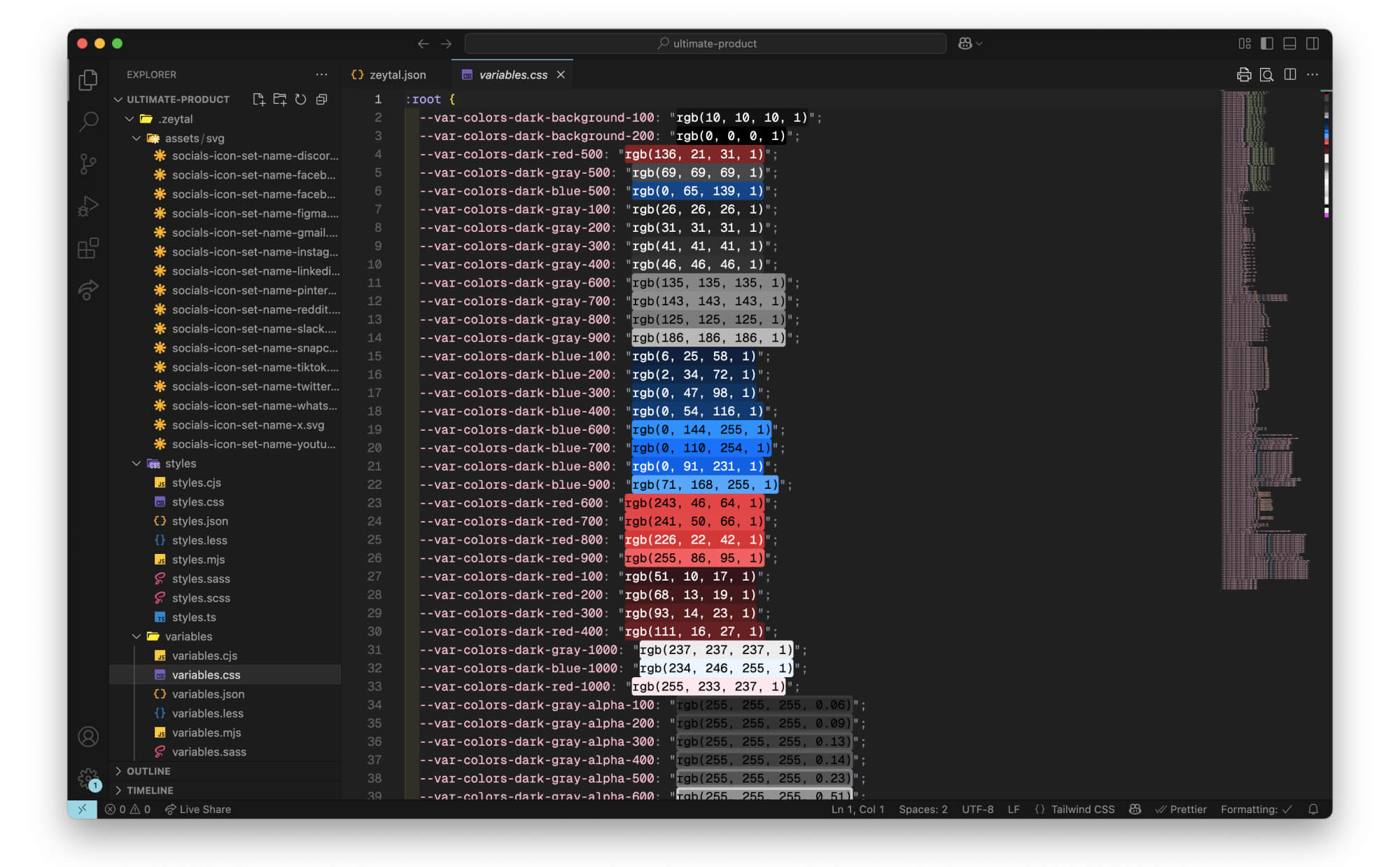Collapse the styles folder
The width and height of the screenshot is (1400, 867).
pyautogui.click(x=137, y=464)
